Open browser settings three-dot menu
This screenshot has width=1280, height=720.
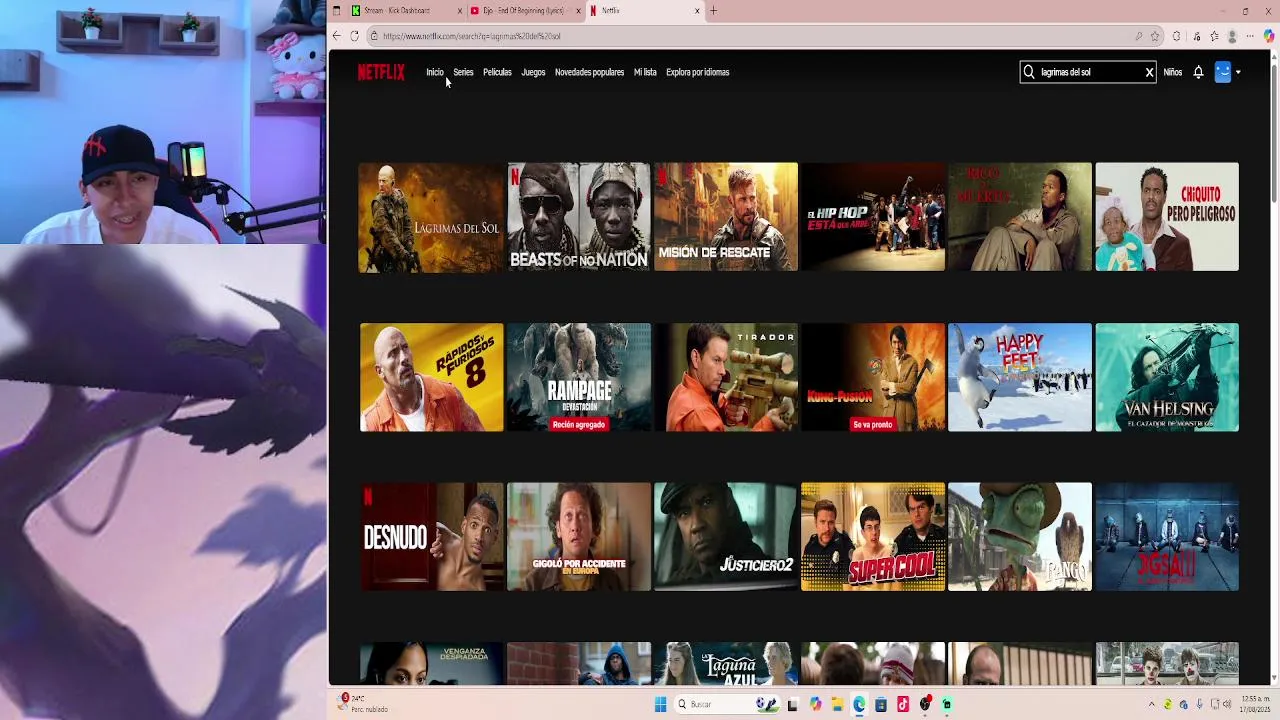pyautogui.click(x=1250, y=36)
